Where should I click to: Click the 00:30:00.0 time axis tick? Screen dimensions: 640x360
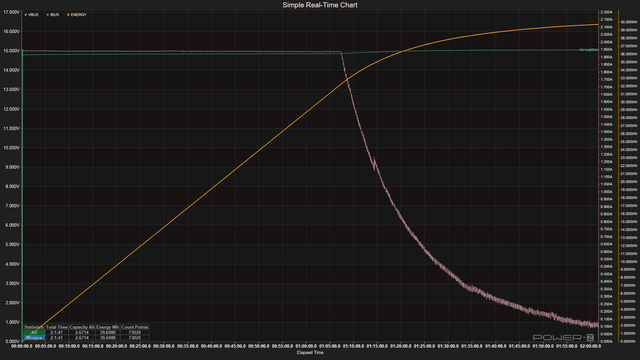[x=164, y=346]
